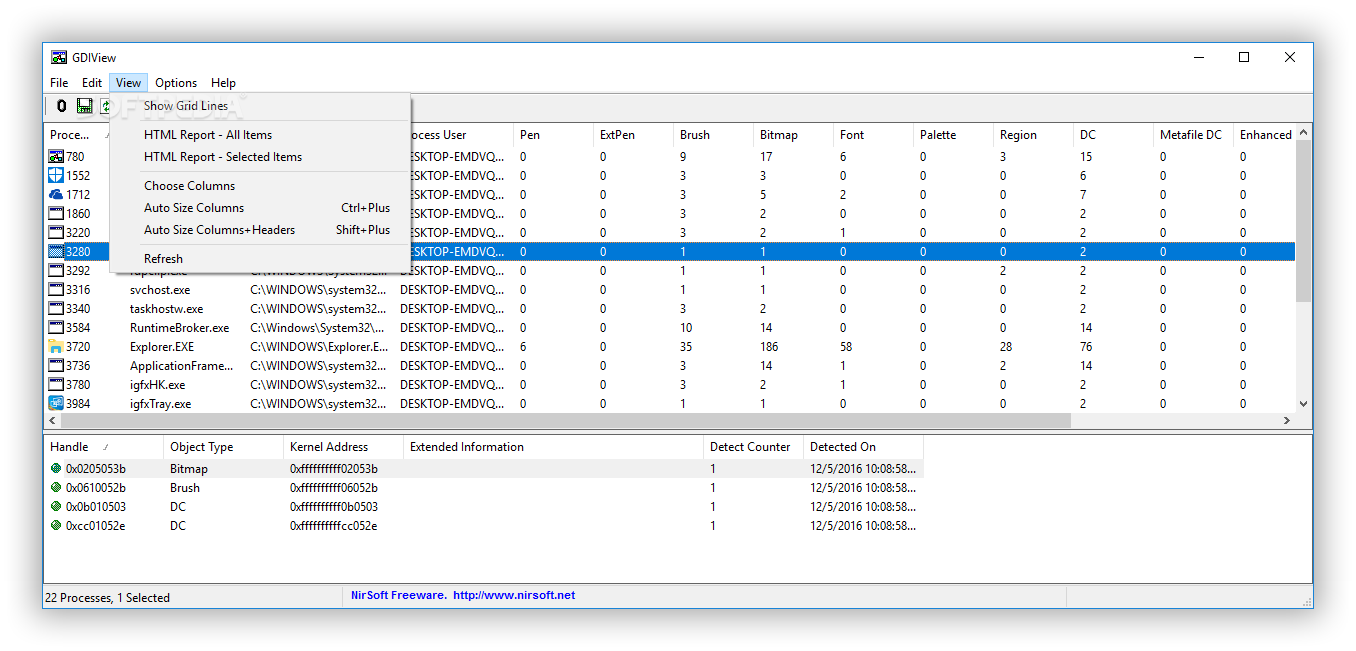Sort by the Bitmap column header
This screenshot has height=651, width=1356.
pyautogui.click(x=794, y=135)
